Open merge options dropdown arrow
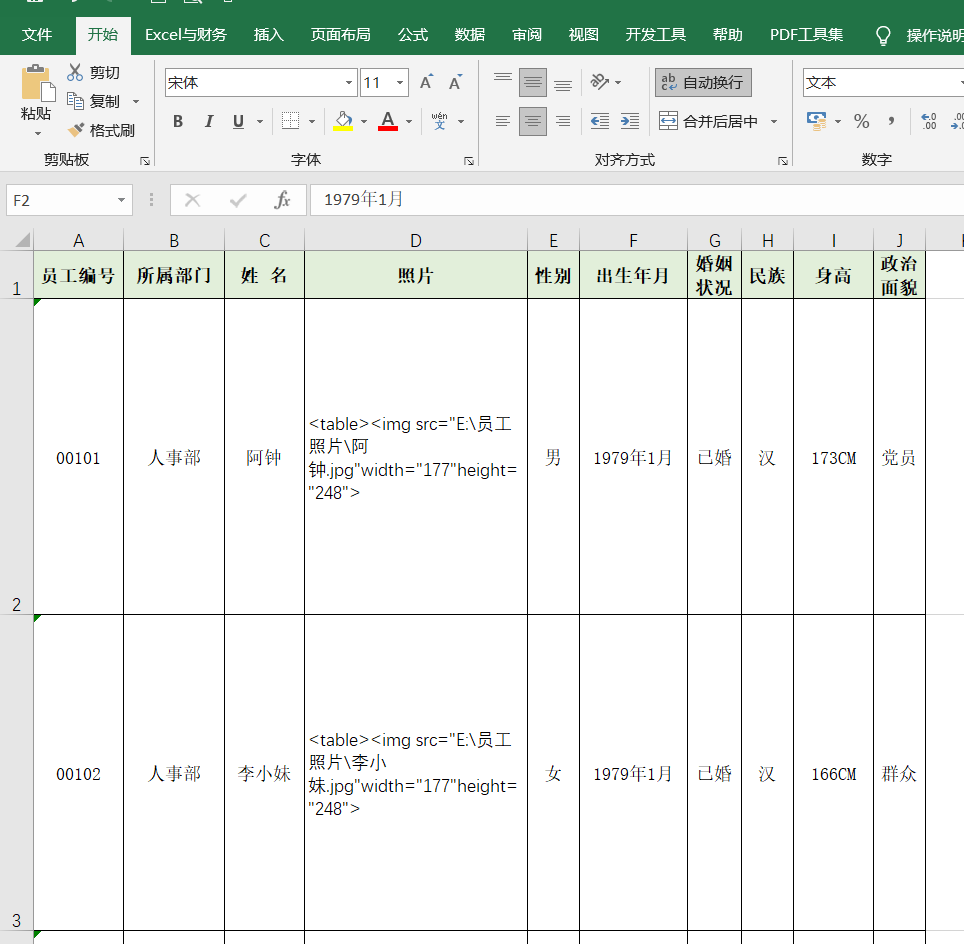The image size is (964, 944). 774,122
